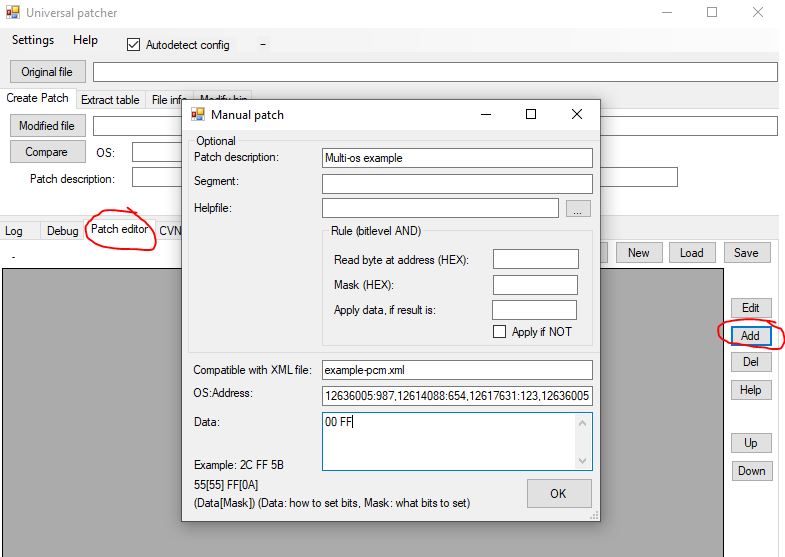Focus the Read byte at address field

[536, 259]
